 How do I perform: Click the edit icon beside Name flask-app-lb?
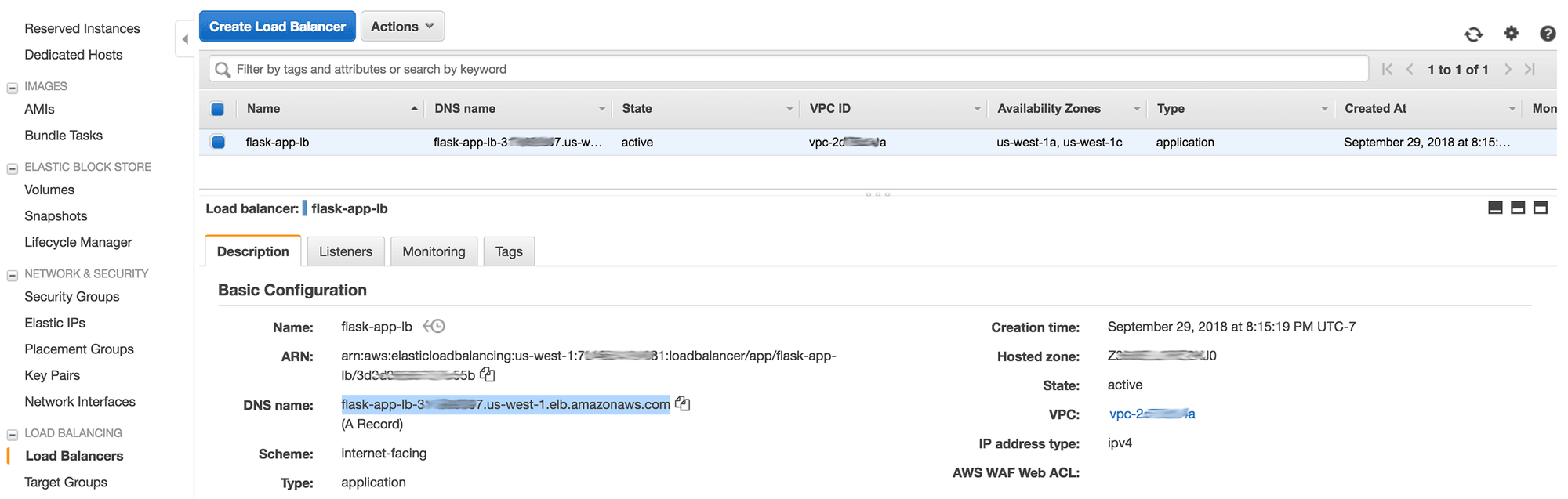tap(434, 326)
